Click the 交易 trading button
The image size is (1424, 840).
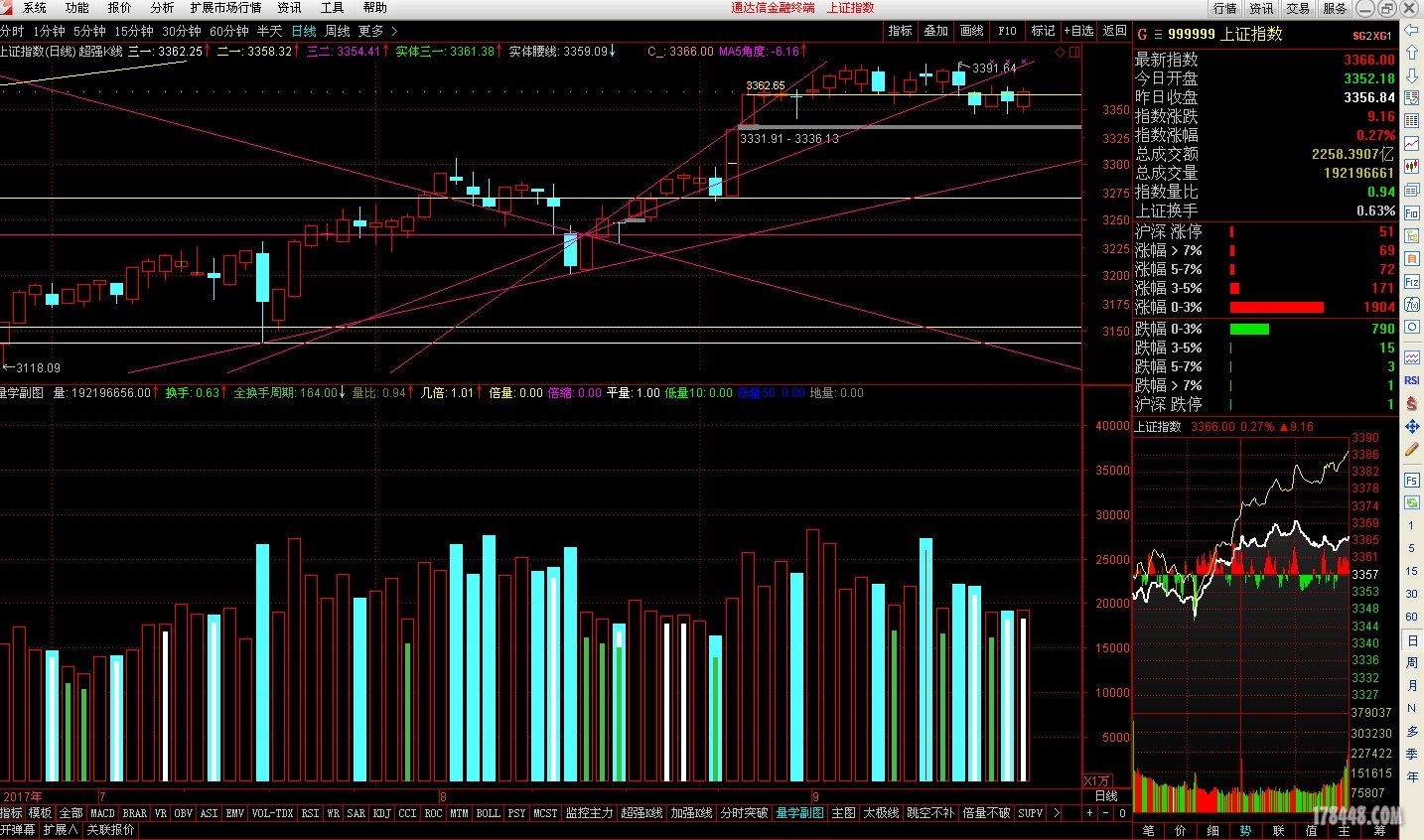tap(1298, 8)
